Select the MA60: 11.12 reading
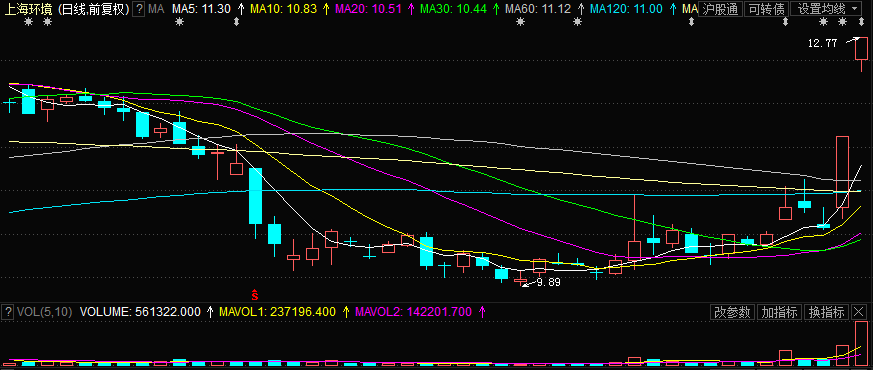The width and height of the screenshot is (873, 370). coord(537,8)
